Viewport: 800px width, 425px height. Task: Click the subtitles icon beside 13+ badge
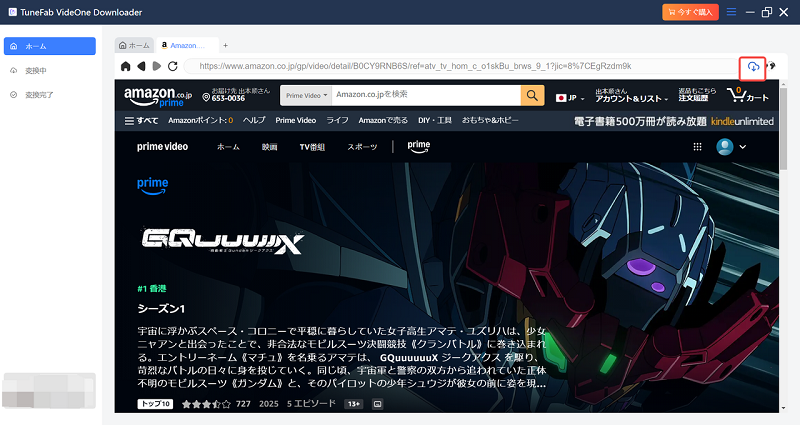pyautogui.click(x=377, y=404)
